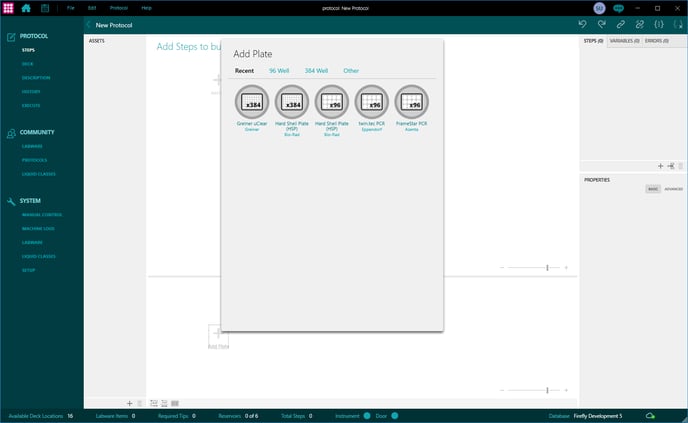Open History in the Protocol sidebar

tap(31, 92)
